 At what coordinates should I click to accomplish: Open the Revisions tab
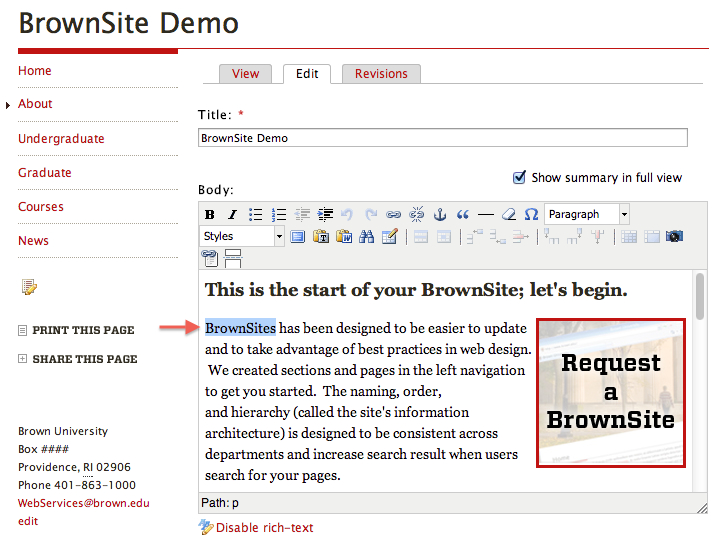381,74
